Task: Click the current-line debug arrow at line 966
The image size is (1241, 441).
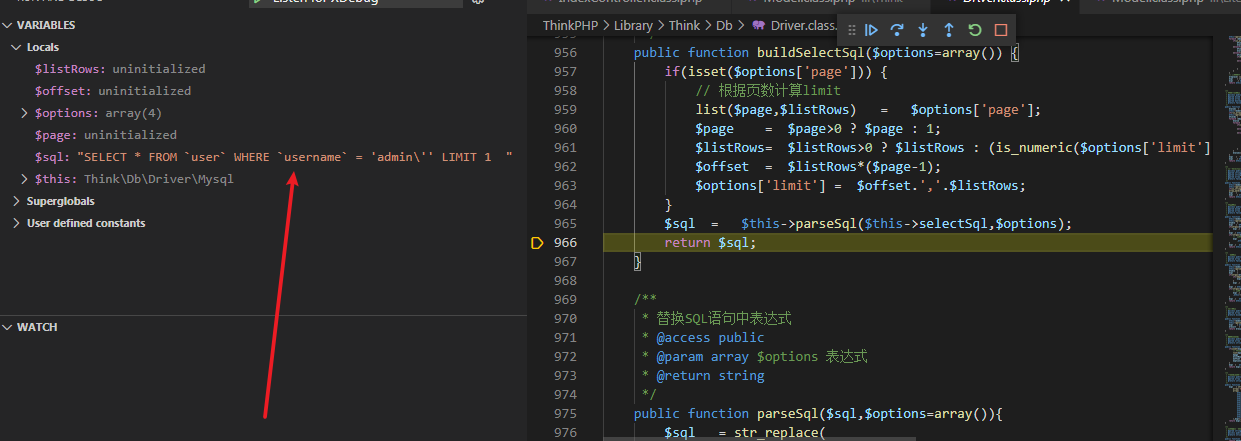Action: coord(536,243)
